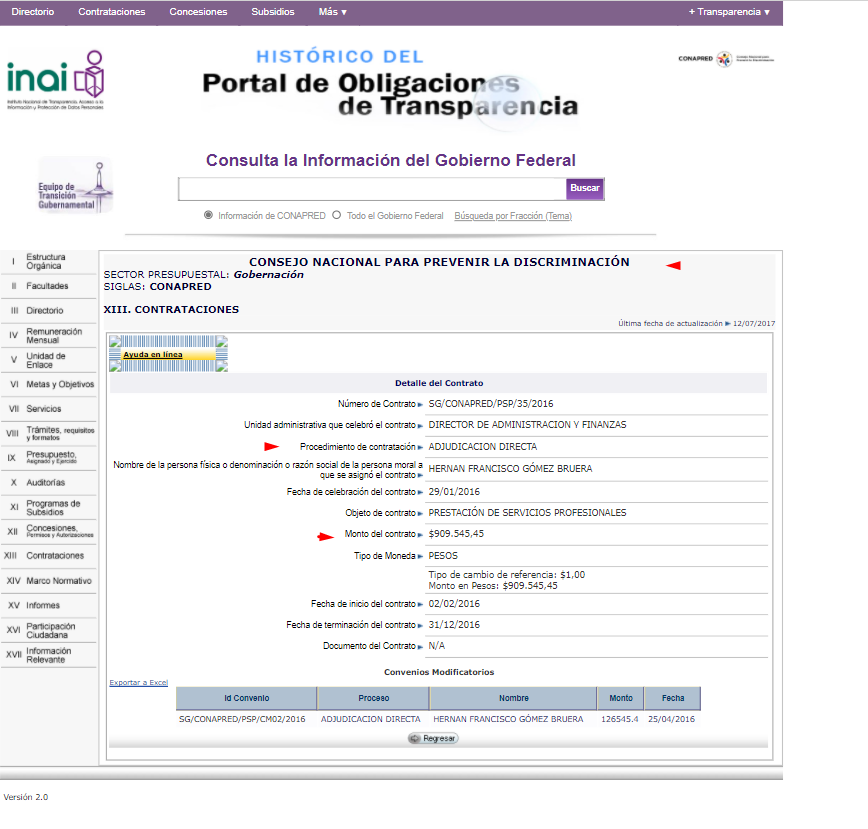This screenshot has height=829, width=868.
Task: Open Presupuesto Asignado y Ejercido item
Action: (x=49, y=458)
